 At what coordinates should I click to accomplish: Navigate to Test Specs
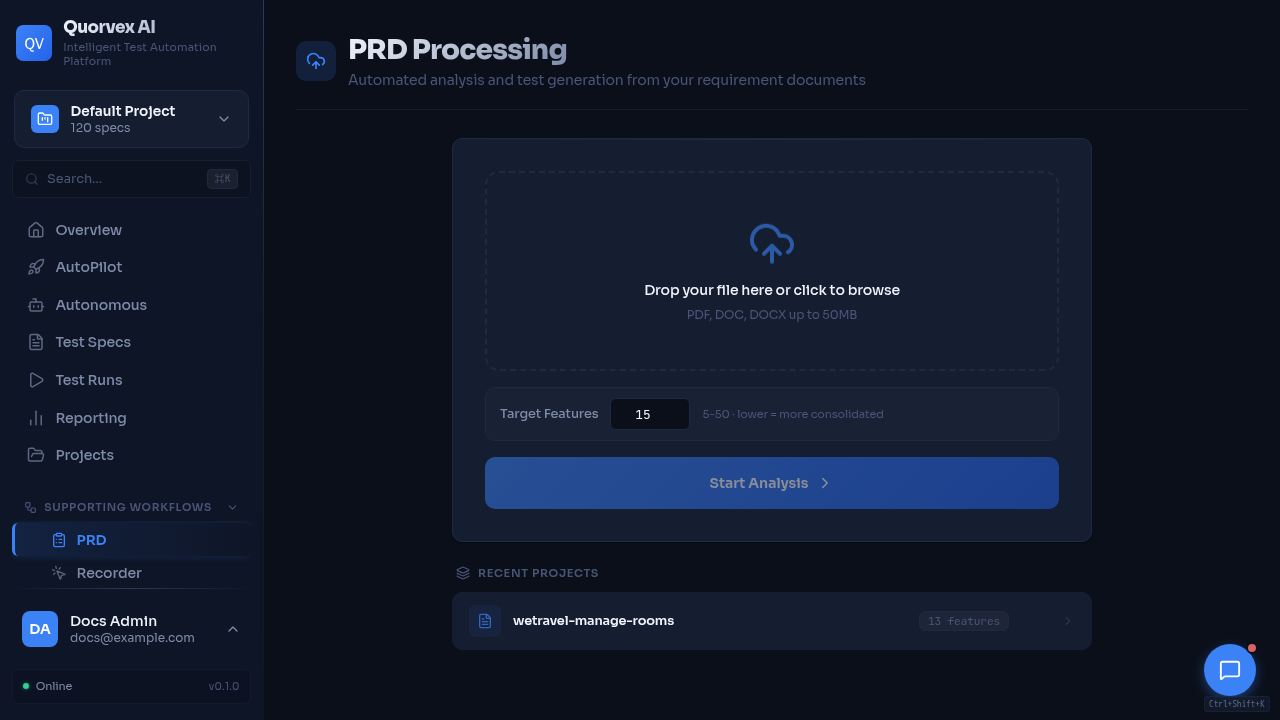pos(131,342)
